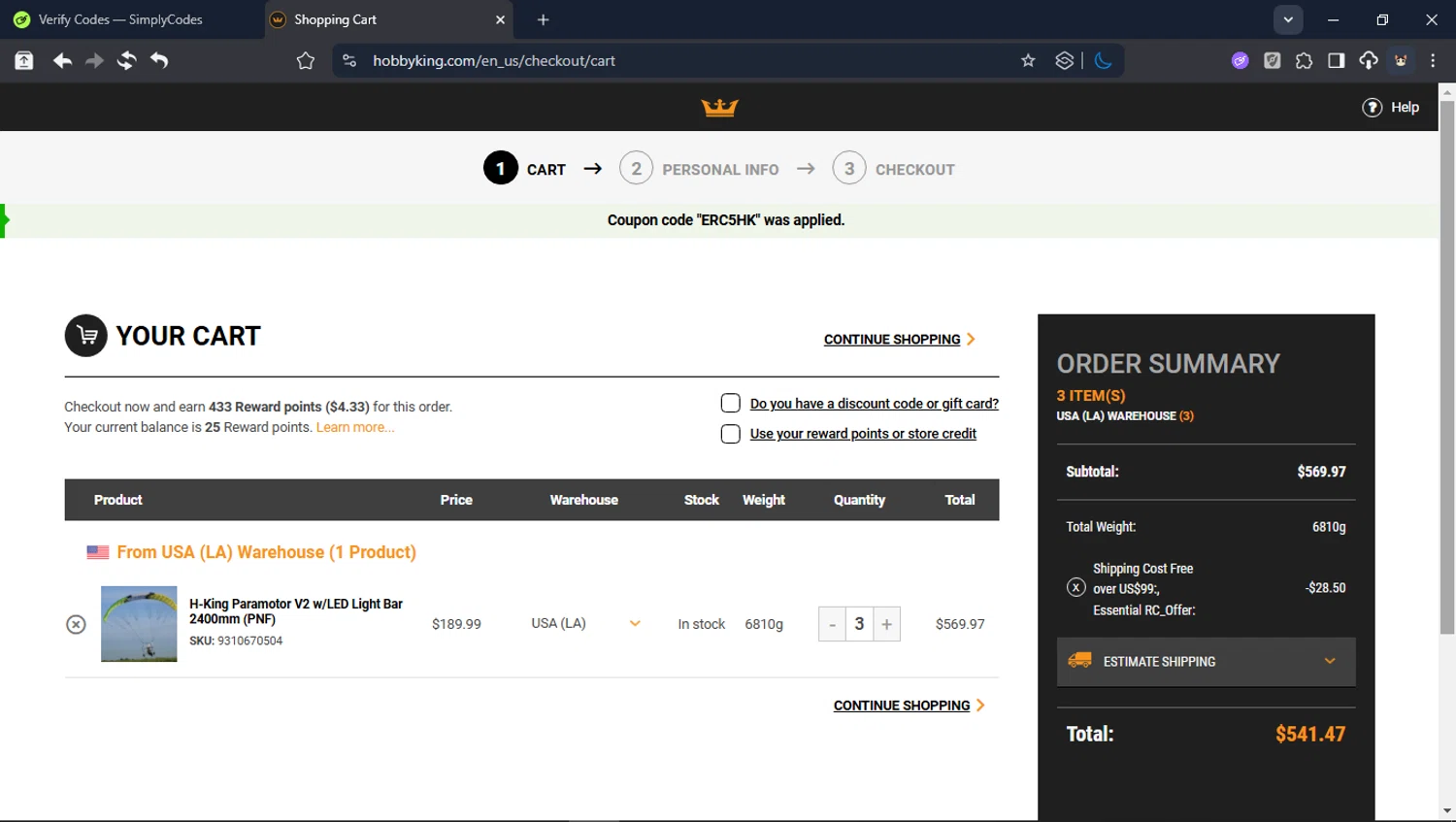Open the extensions puzzle piece icon

tap(1304, 60)
